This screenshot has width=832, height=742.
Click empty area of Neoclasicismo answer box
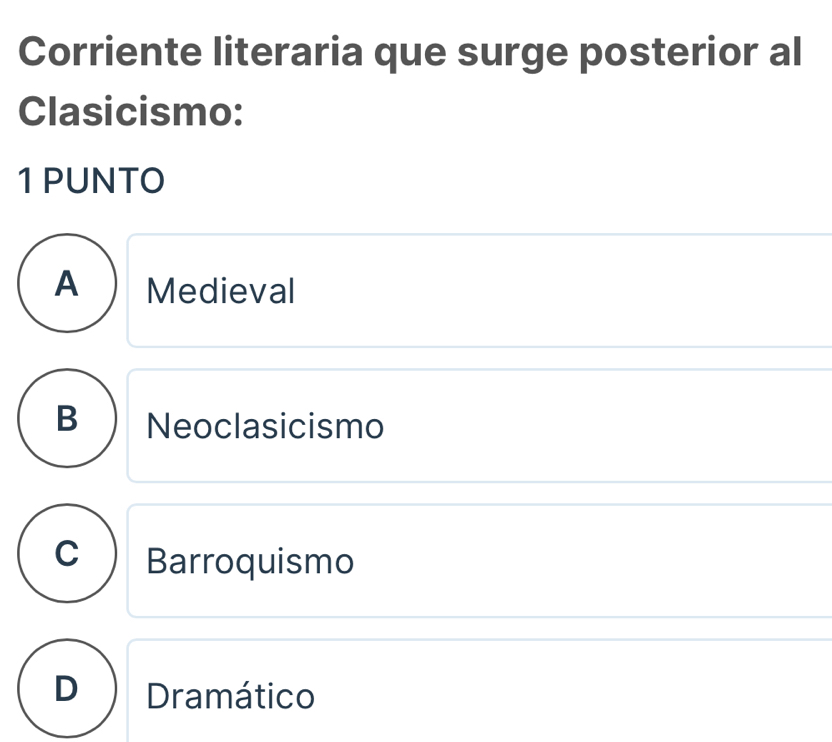click(x=600, y=427)
